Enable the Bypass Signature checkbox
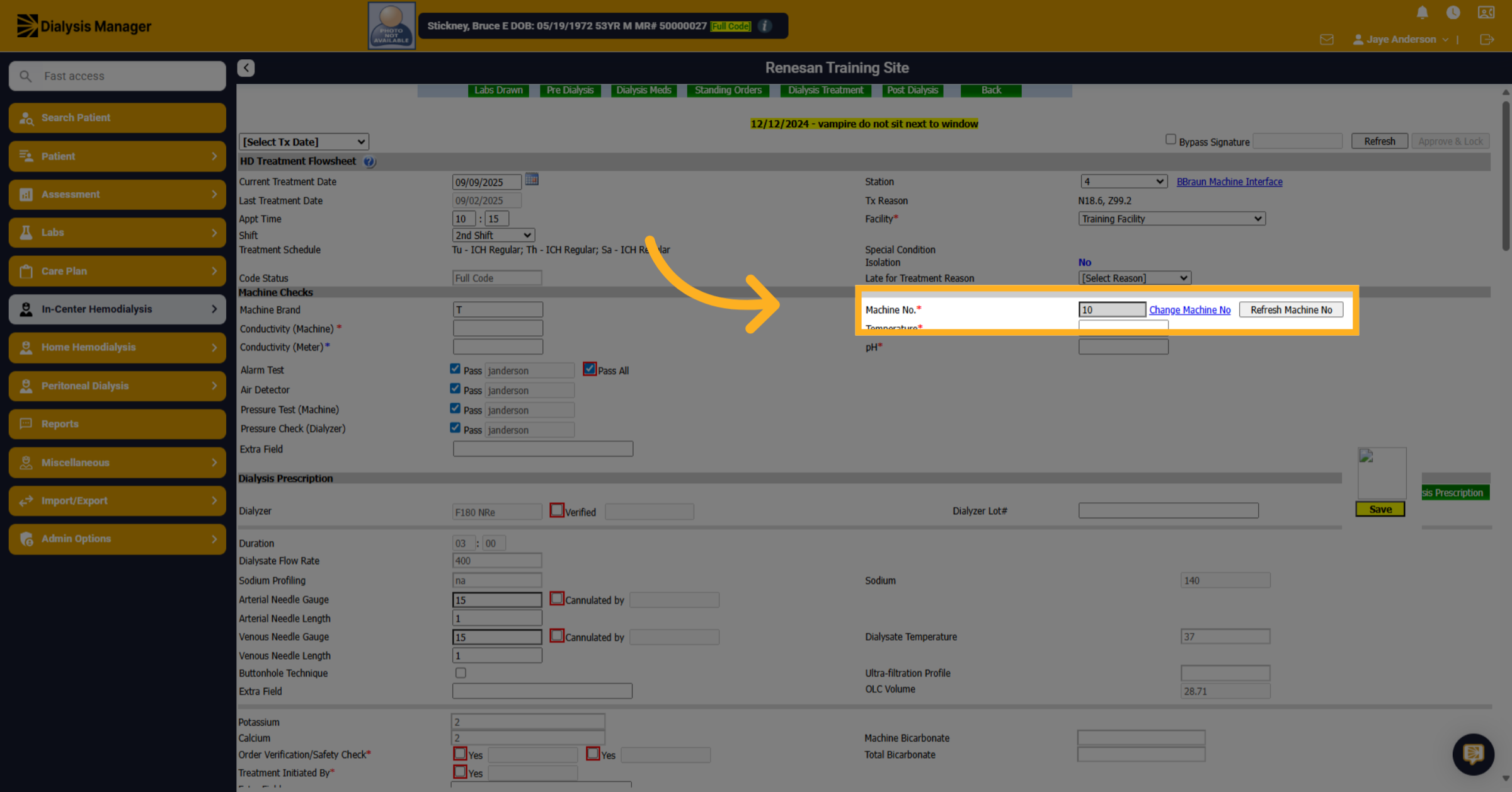This screenshot has height=792, width=1512. (1171, 139)
